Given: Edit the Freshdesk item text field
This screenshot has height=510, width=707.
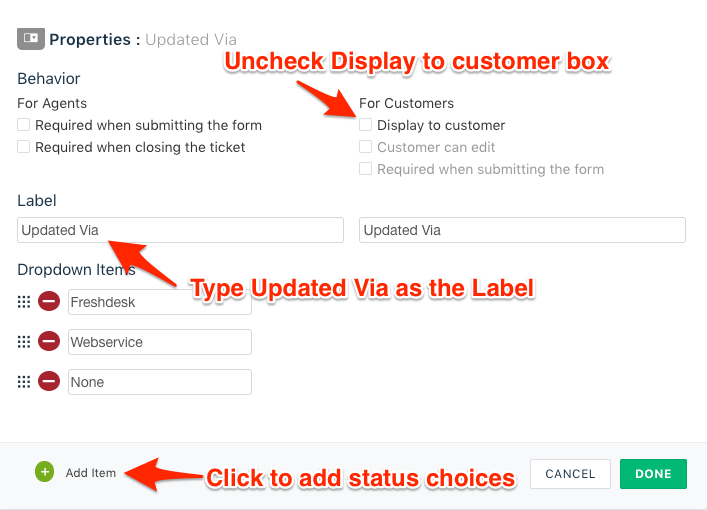Looking at the screenshot, I should pos(160,302).
